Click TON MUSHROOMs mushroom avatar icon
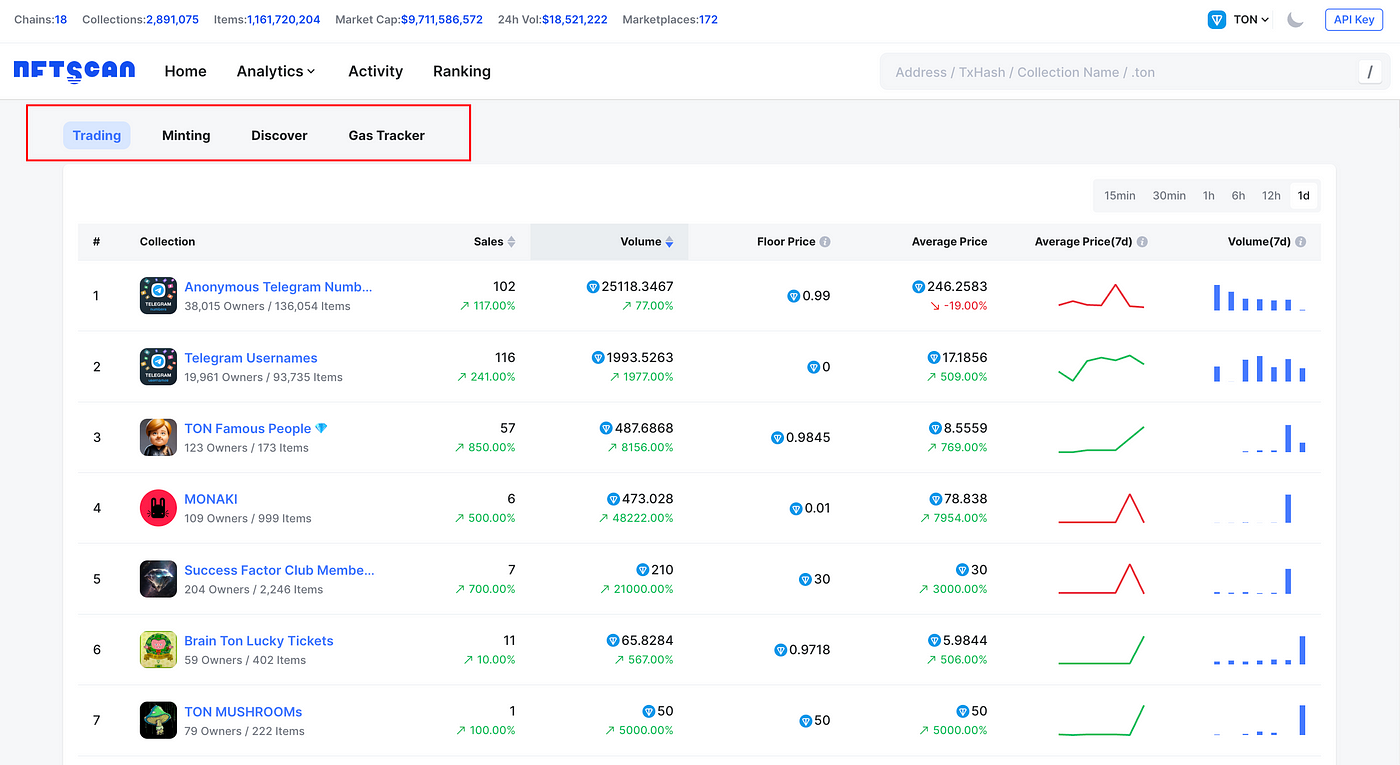 click(x=158, y=720)
